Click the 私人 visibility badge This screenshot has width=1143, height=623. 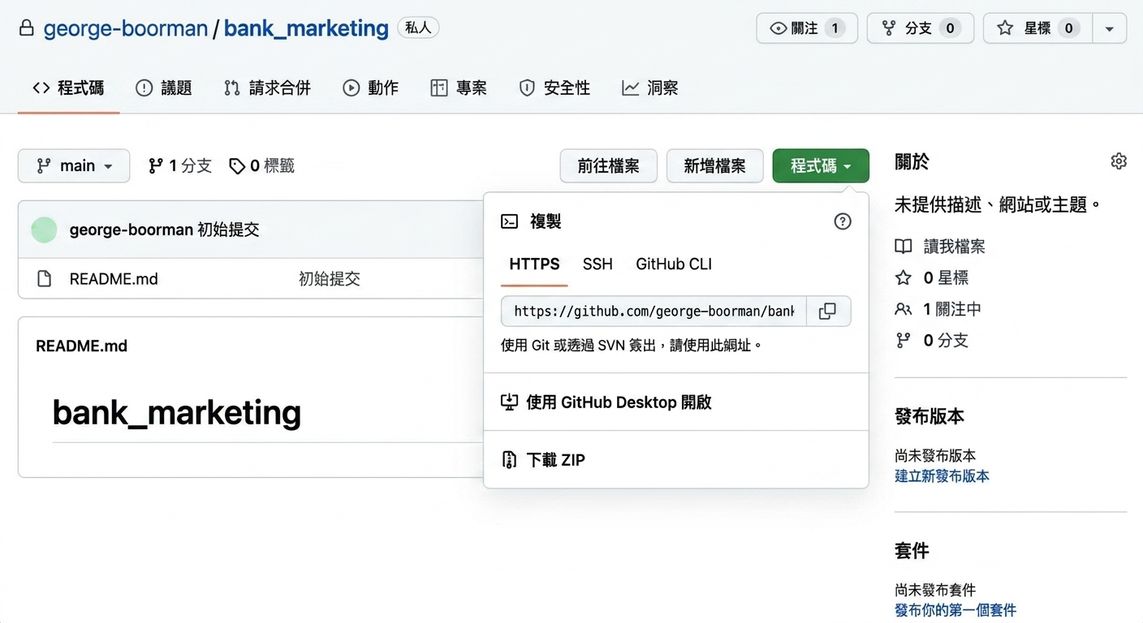[x=418, y=28]
